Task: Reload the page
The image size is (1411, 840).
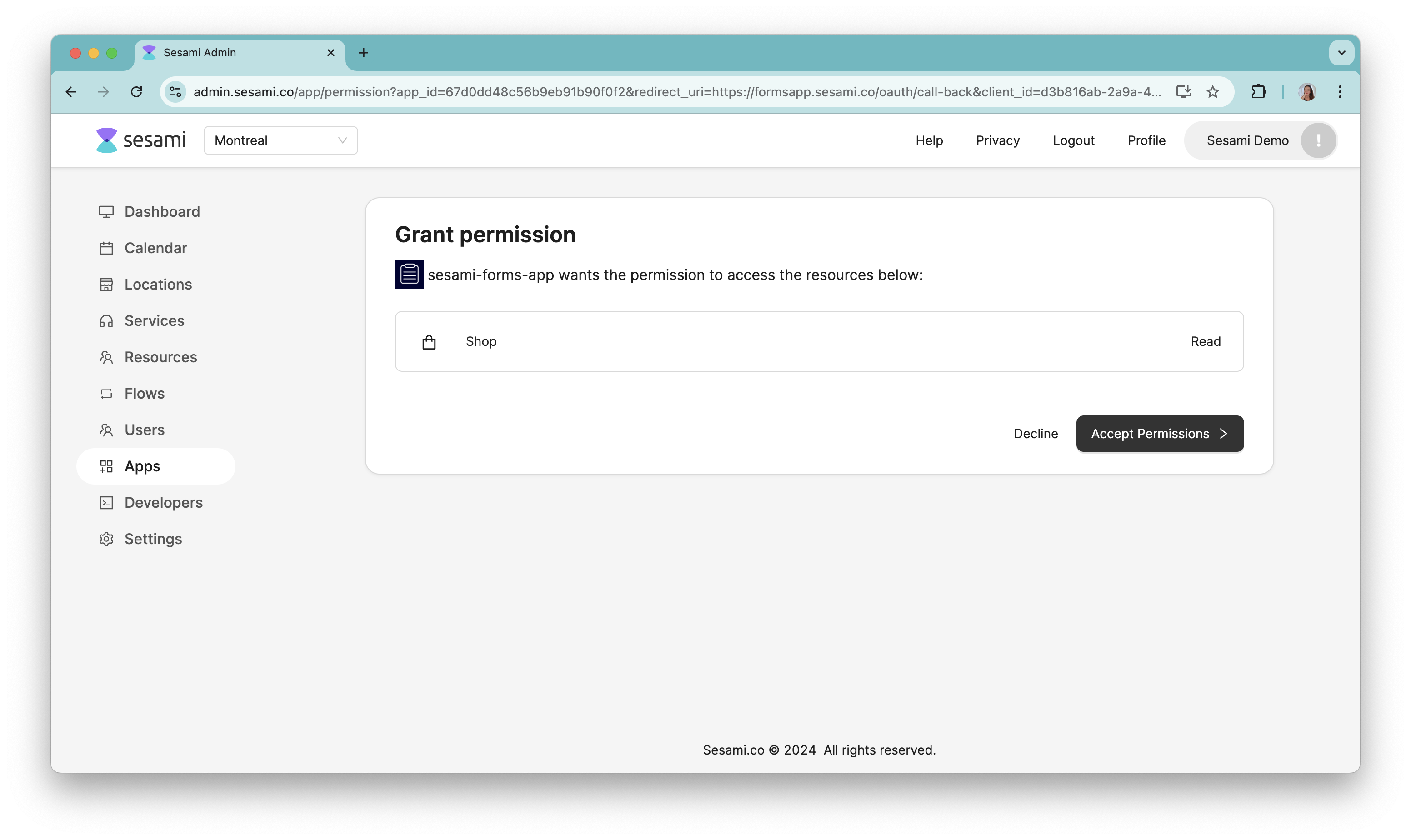Action: (136, 92)
